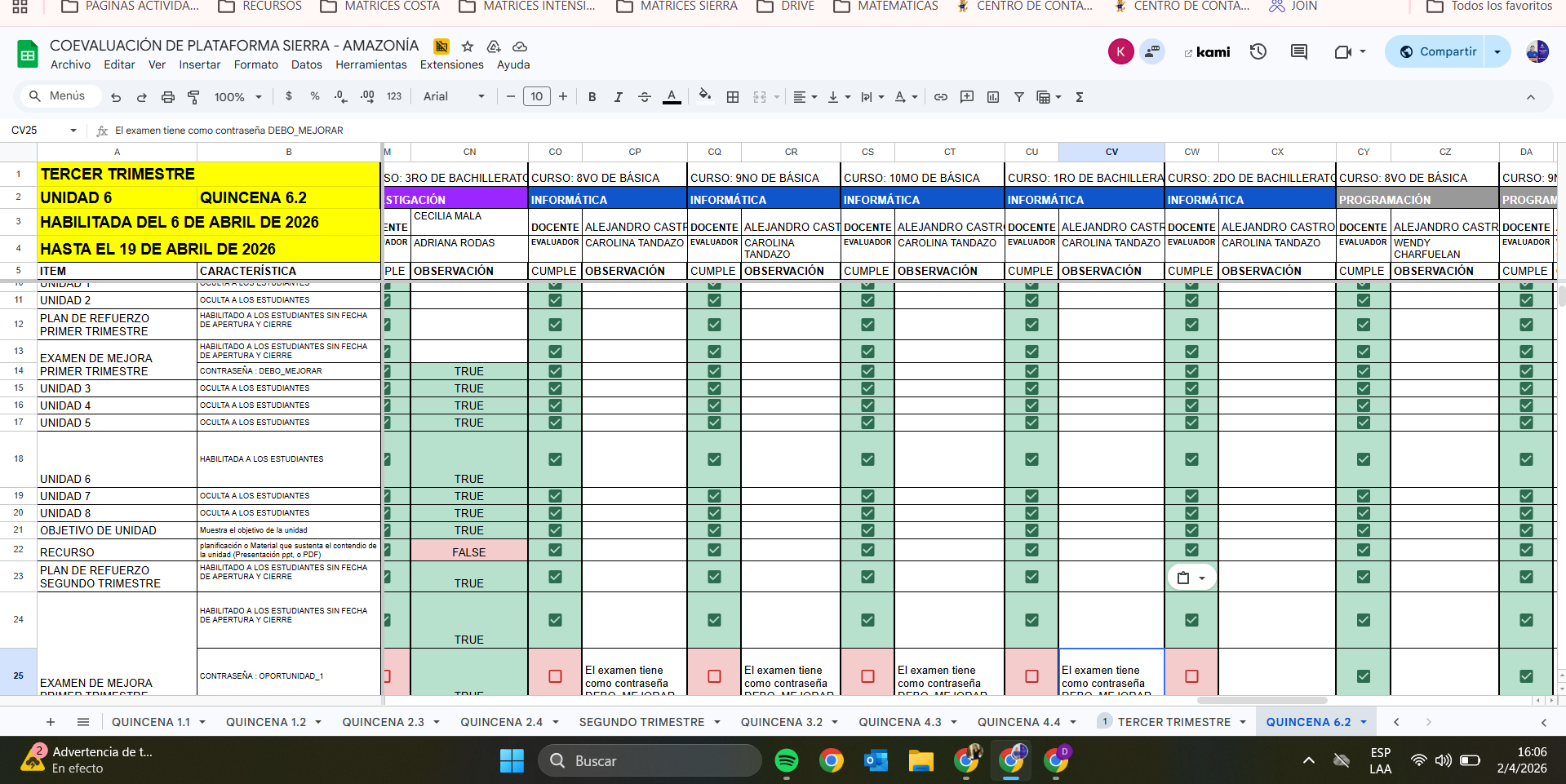The image size is (1566, 784).
Task: Click the Compartir share button
Action: click(x=1438, y=52)
